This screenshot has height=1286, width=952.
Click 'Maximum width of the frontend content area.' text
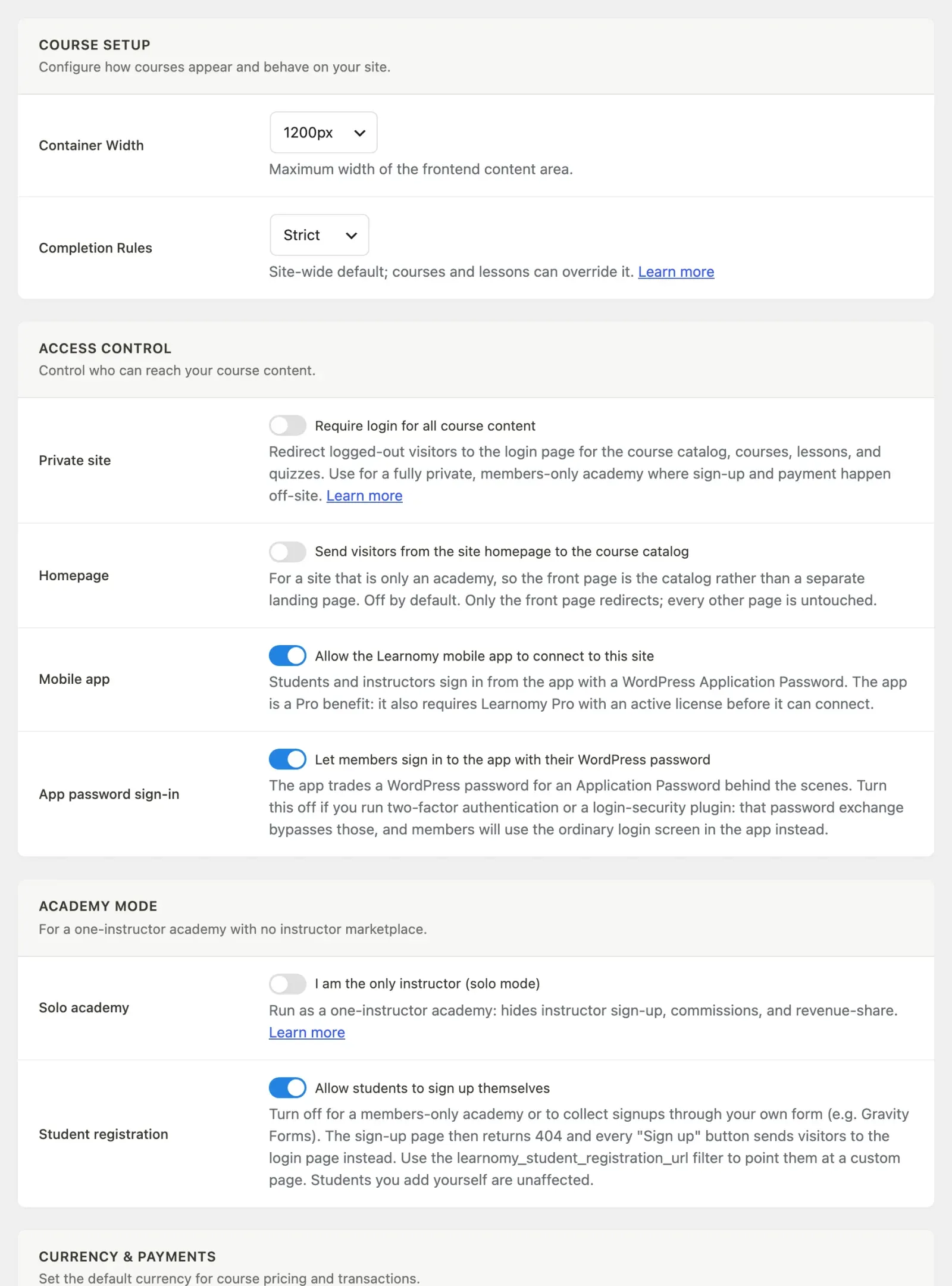[x=421, y=170]
